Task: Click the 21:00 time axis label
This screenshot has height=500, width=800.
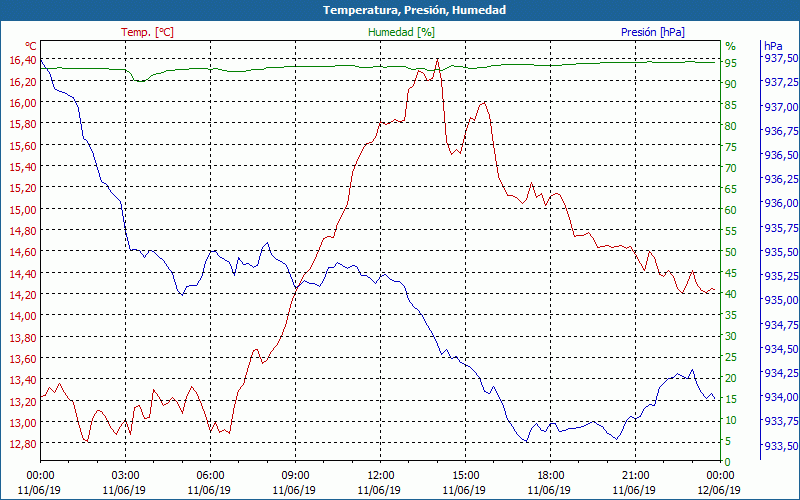Action: point(635,476)
